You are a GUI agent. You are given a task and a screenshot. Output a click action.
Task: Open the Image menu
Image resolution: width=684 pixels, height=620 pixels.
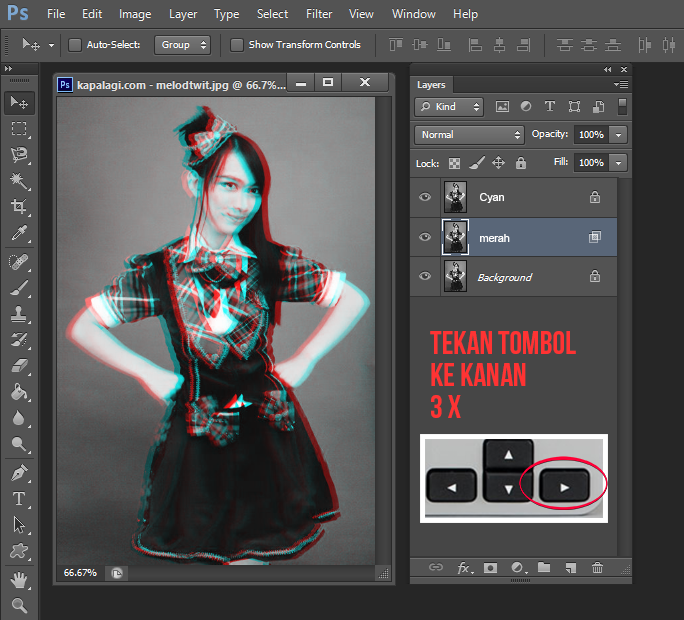point(135,14)
